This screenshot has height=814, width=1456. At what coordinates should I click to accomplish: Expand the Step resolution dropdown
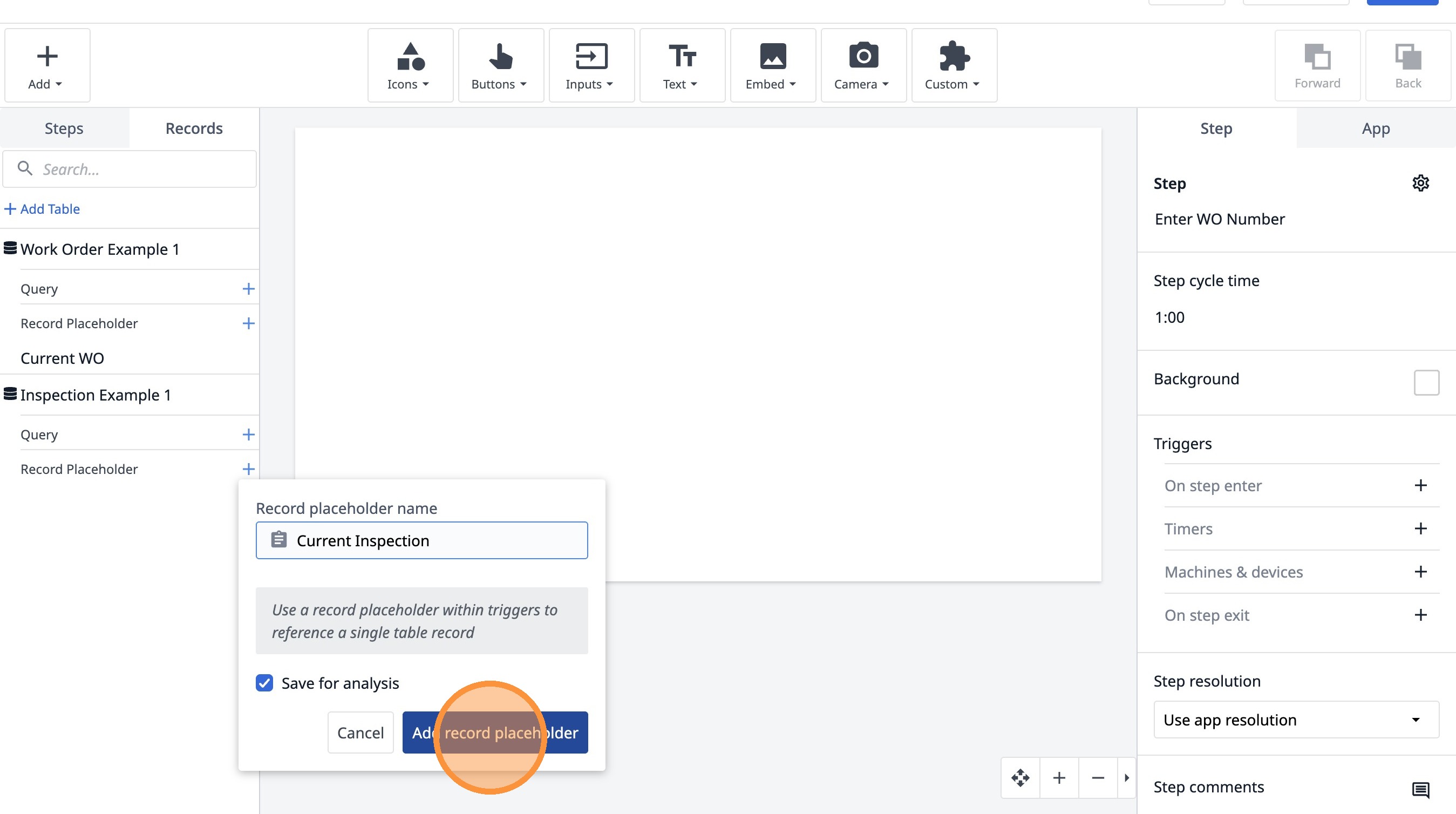point(1296,720)
